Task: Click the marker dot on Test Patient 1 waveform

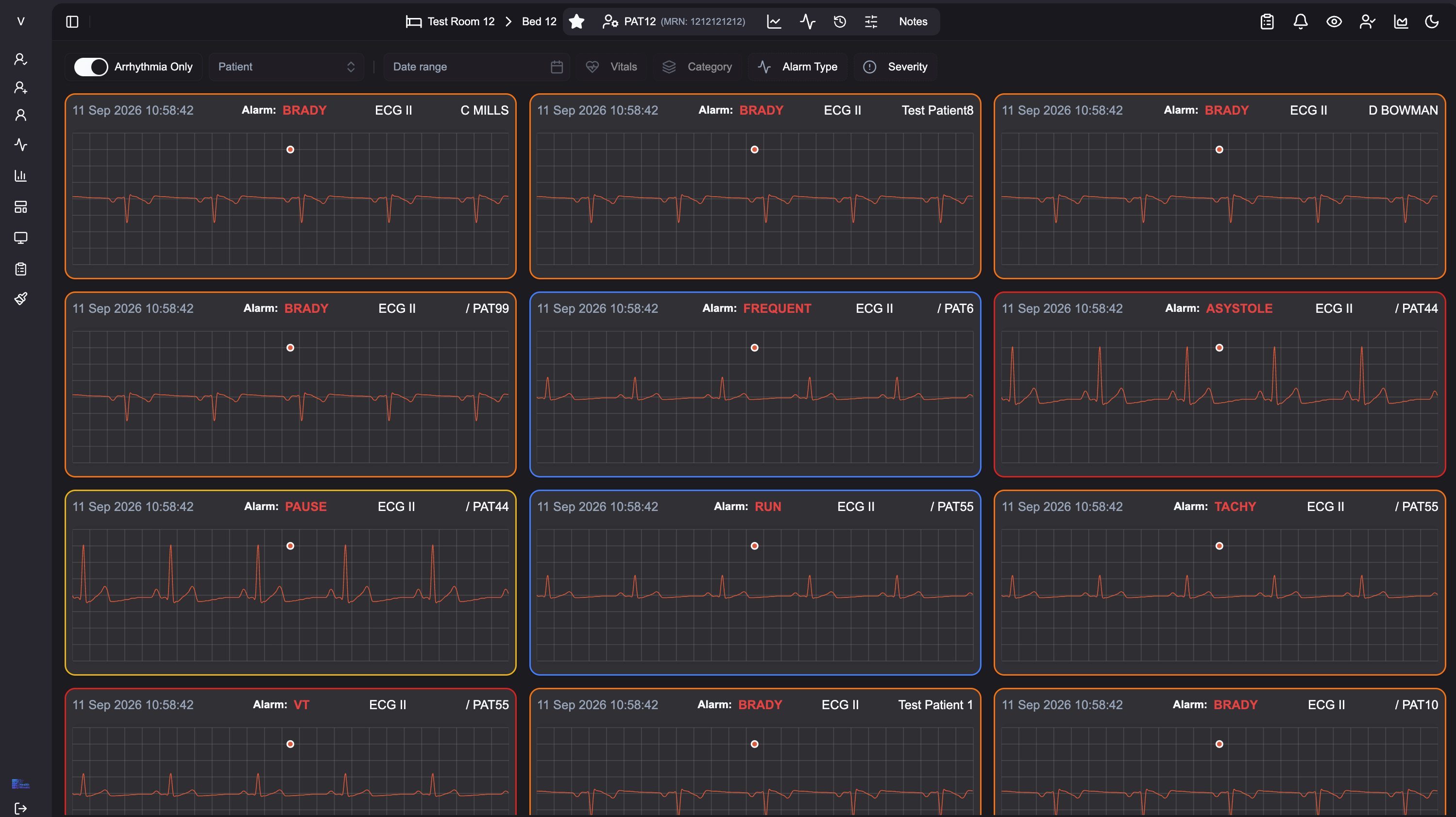Action: [755, 744]
